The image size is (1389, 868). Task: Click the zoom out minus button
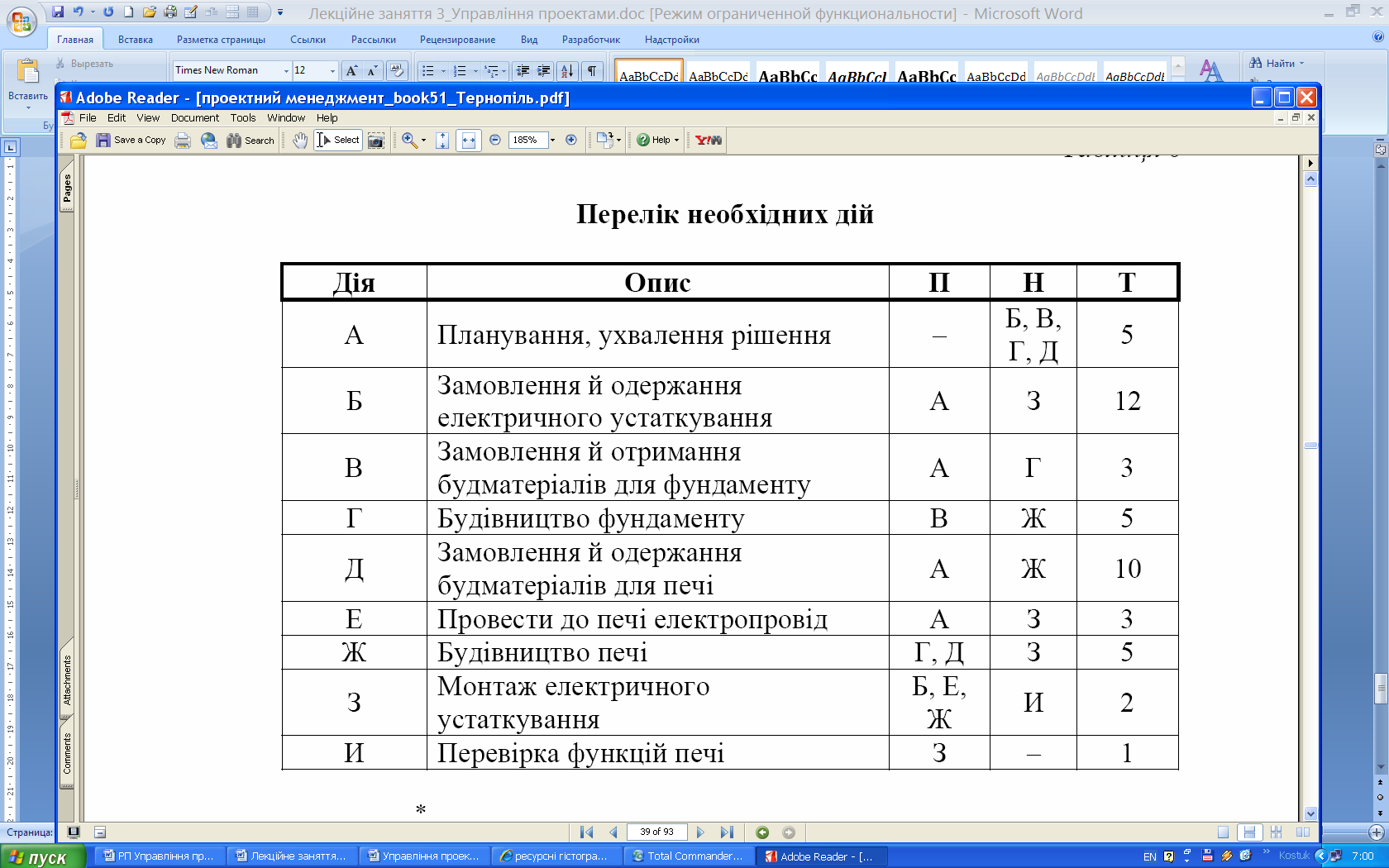click(495, 140)
